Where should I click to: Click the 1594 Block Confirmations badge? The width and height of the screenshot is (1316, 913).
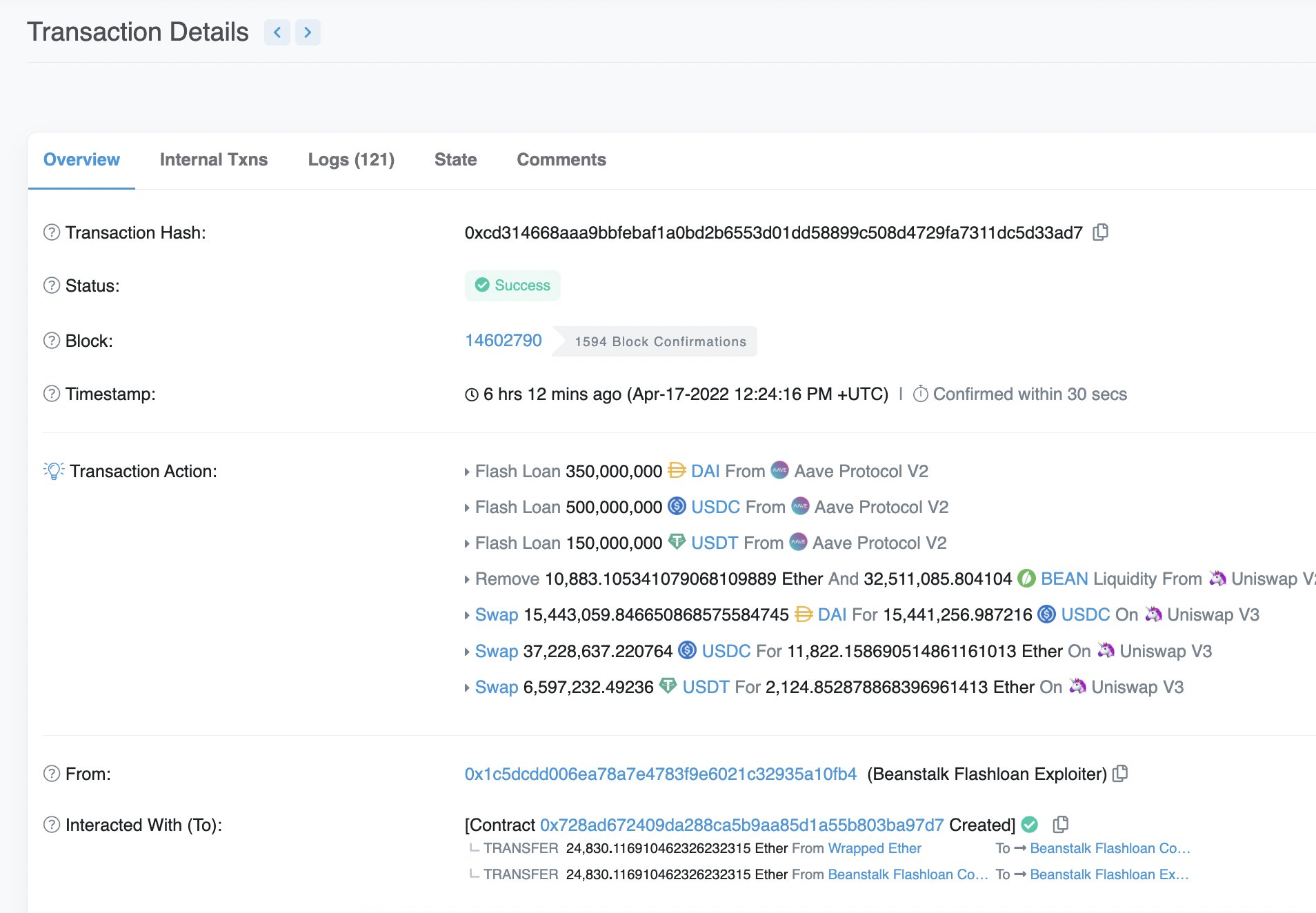pyautogui.click(x=655, y=341)
